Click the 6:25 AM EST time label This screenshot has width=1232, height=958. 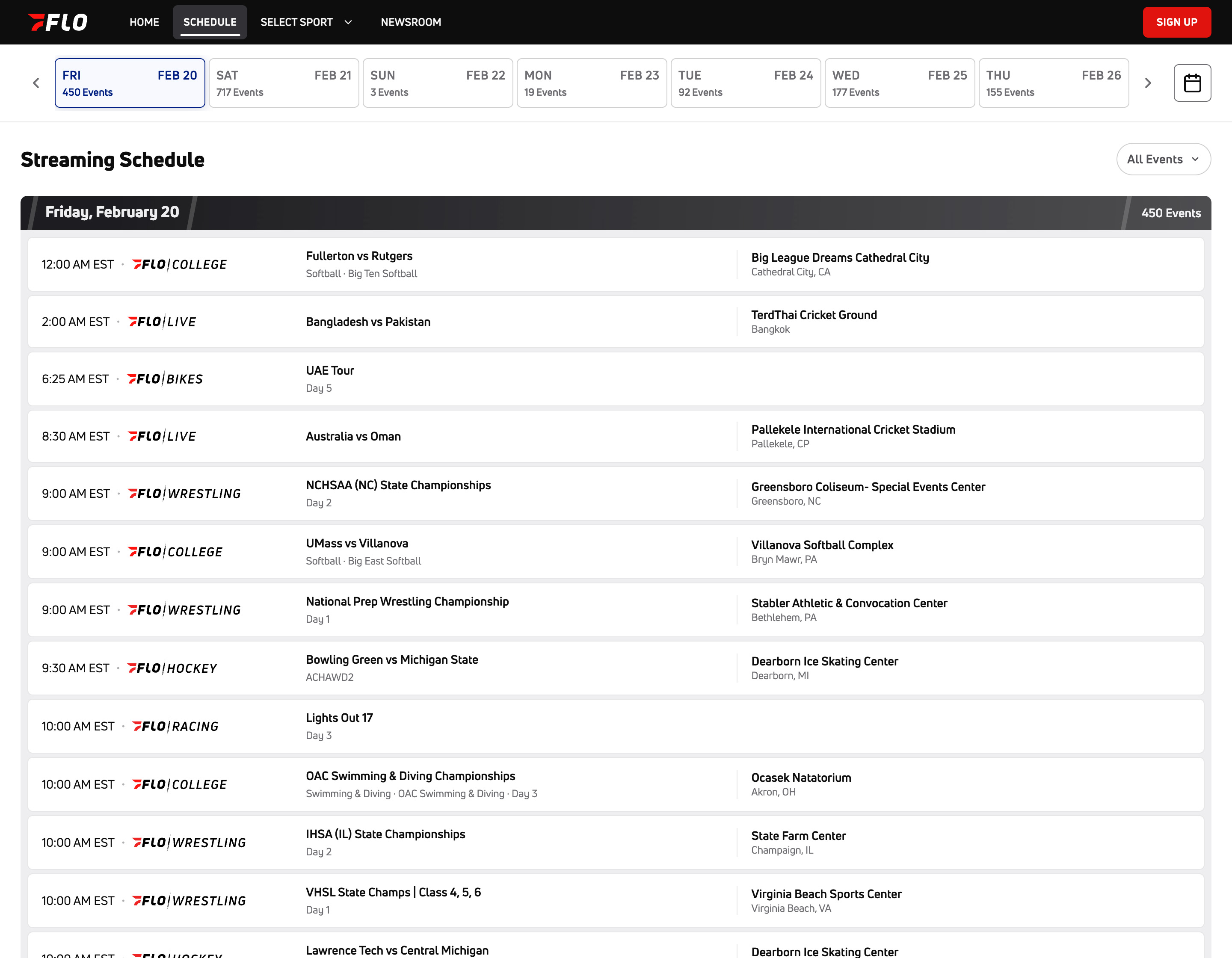(x=75, y=379)
